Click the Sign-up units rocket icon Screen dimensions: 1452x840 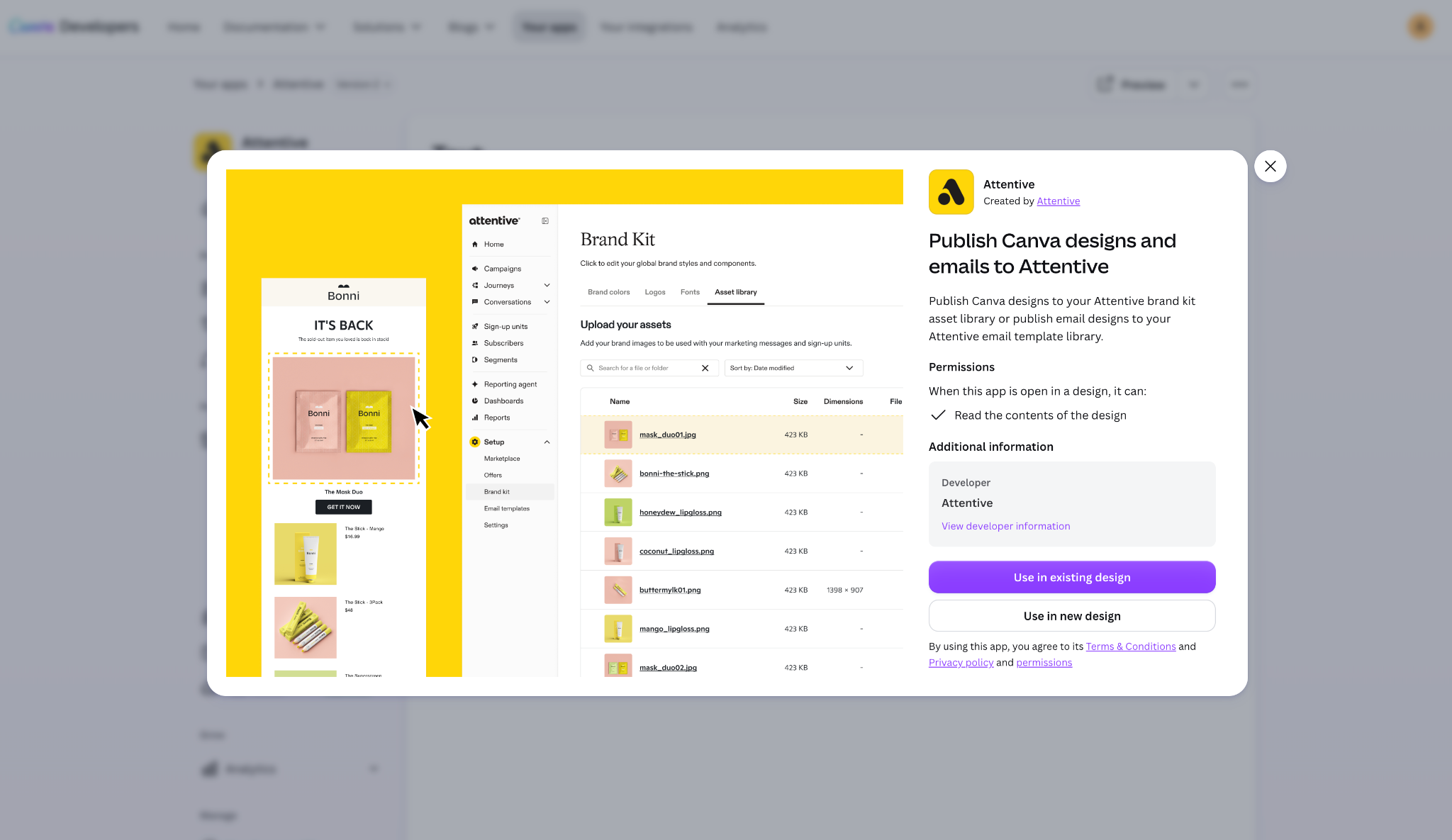[x=475, y=327]
